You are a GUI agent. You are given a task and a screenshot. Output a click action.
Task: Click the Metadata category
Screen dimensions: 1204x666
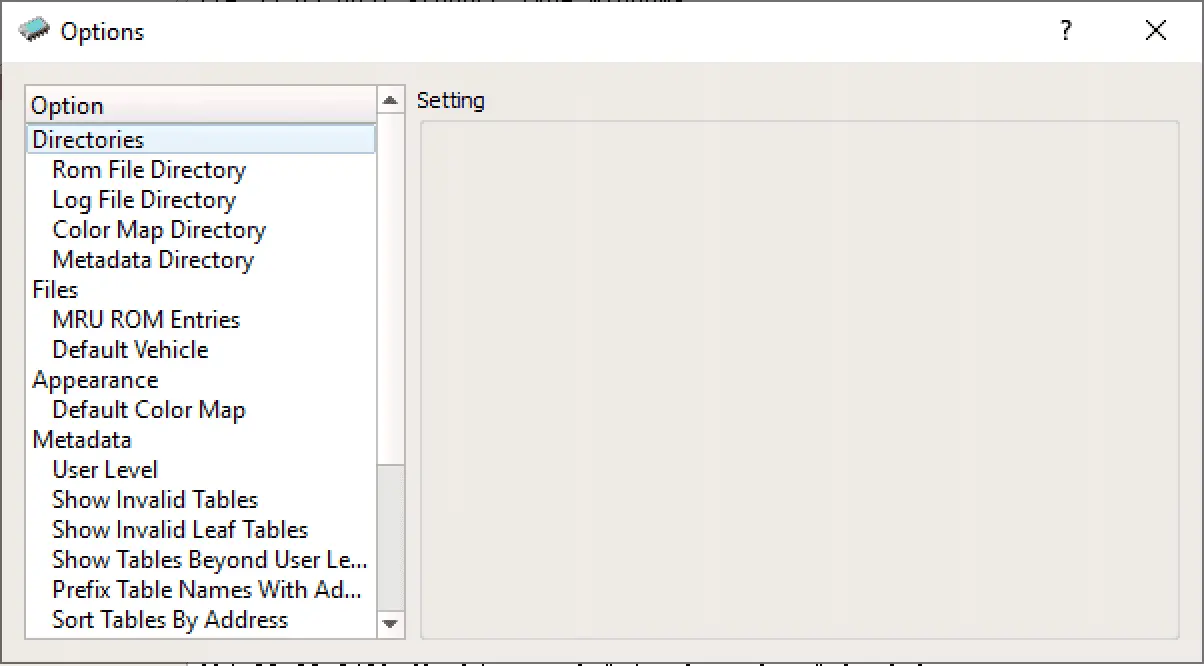[x=82, y=440]
